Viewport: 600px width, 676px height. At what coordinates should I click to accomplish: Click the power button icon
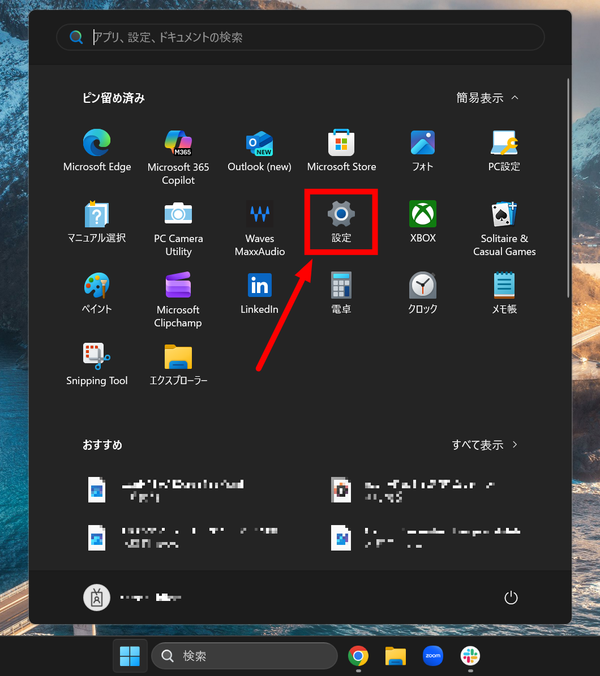click(511, 598)
